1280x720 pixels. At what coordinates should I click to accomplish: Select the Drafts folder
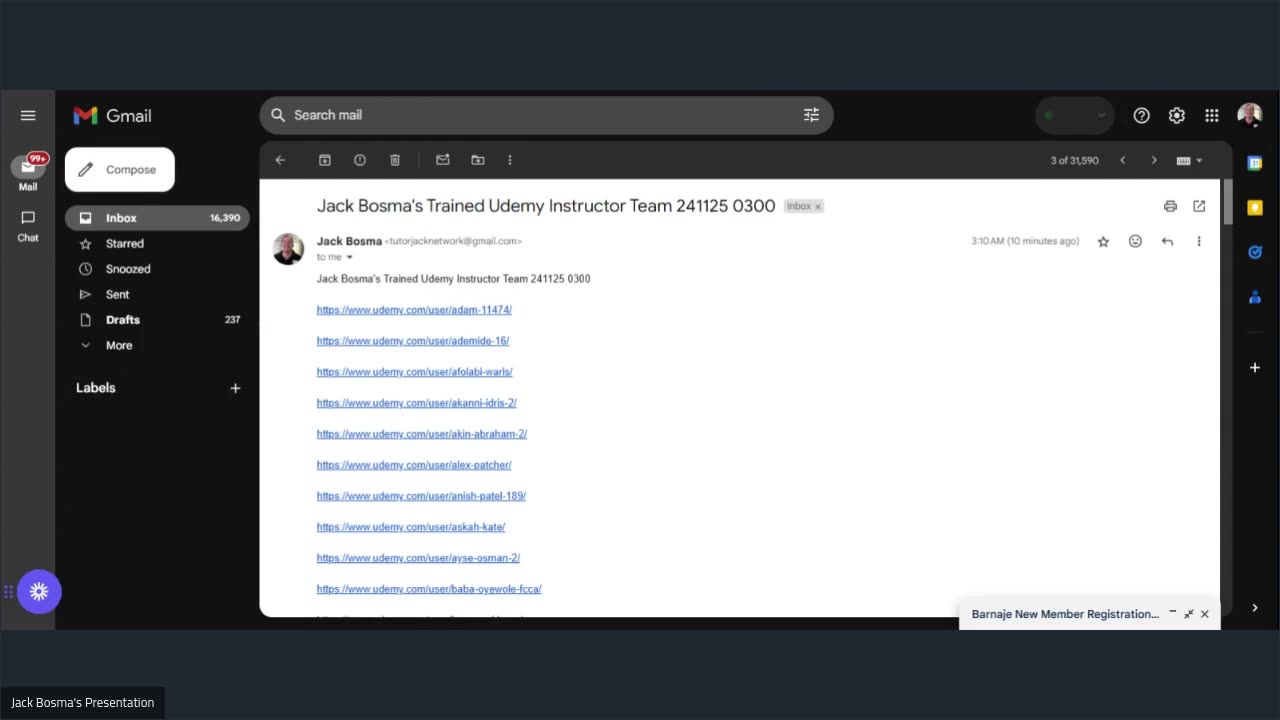point(157,320)
